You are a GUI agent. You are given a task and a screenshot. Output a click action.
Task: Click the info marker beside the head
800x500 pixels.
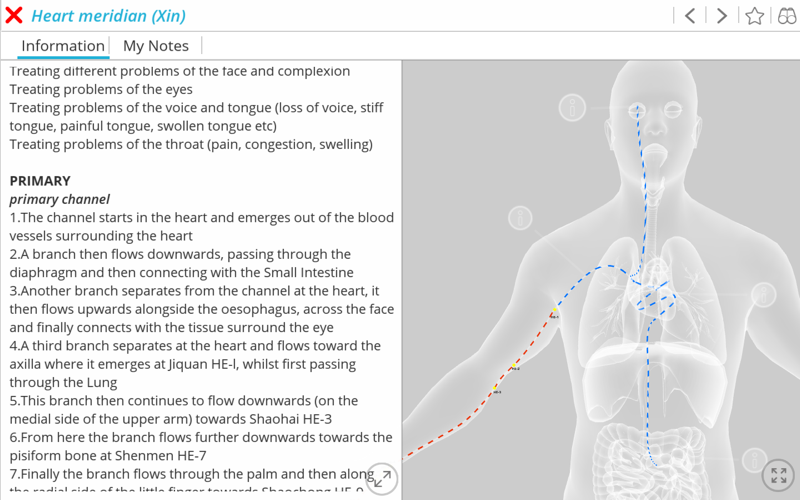click(572, 108)
